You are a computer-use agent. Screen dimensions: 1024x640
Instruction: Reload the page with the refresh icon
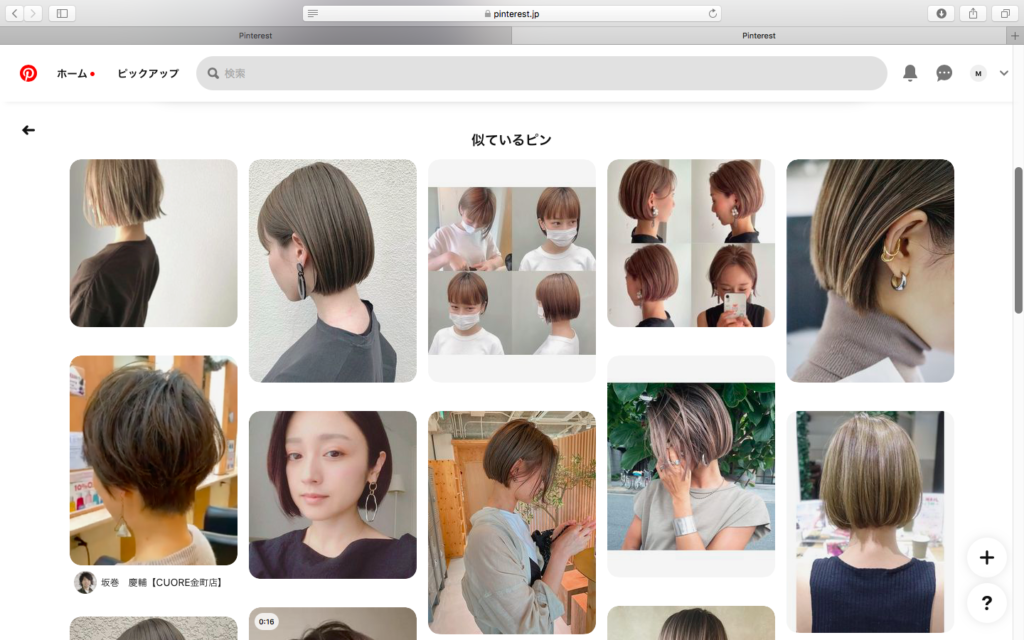(712, 13)
